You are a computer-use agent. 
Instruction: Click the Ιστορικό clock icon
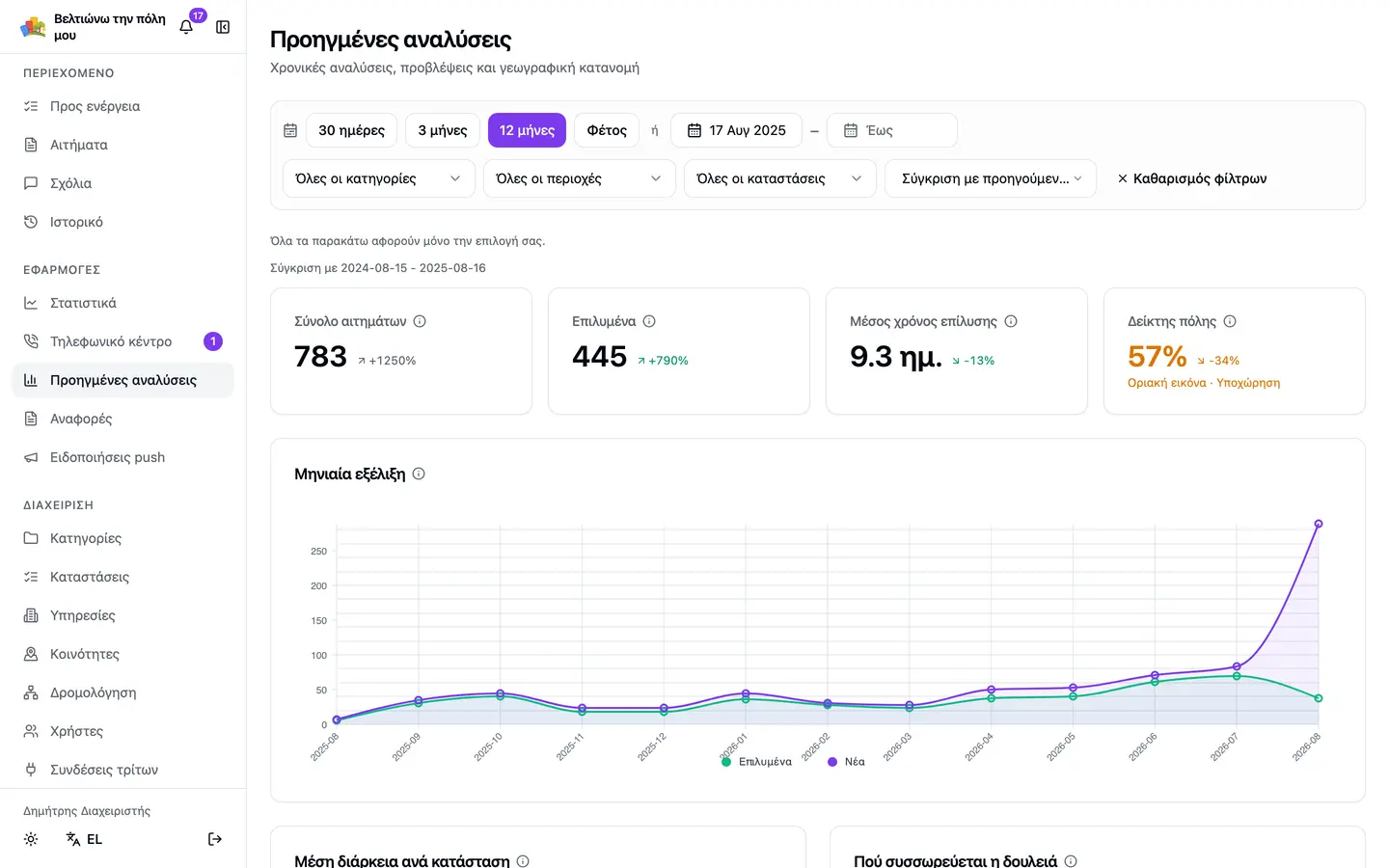tap(31, 222)
